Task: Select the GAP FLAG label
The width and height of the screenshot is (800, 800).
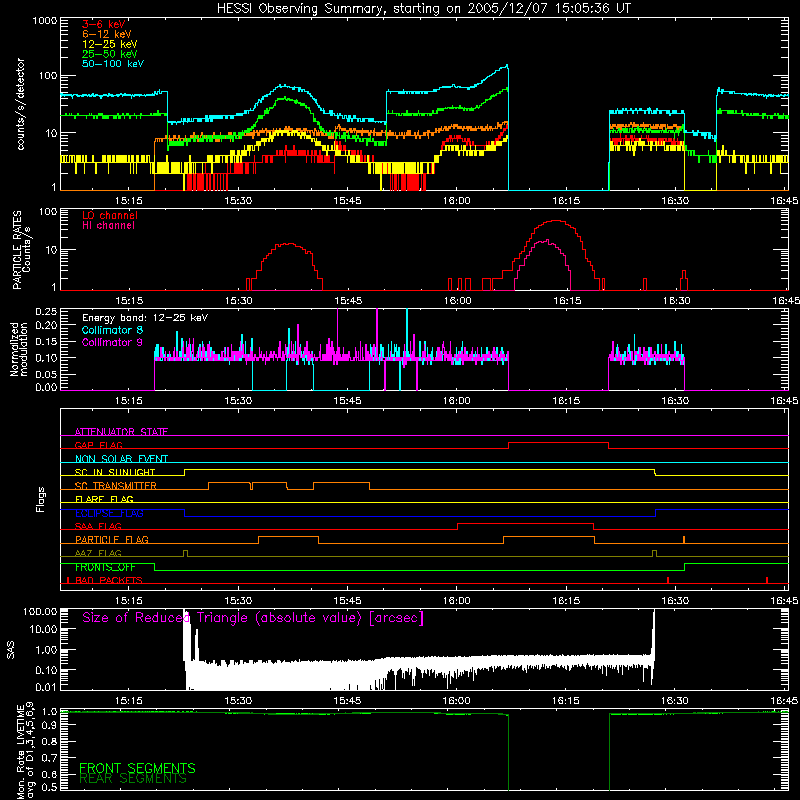Action: tap(98, 445)
